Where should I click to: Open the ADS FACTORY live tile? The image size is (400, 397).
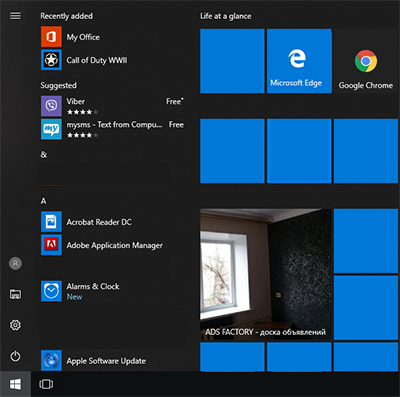tap(266, 274)
